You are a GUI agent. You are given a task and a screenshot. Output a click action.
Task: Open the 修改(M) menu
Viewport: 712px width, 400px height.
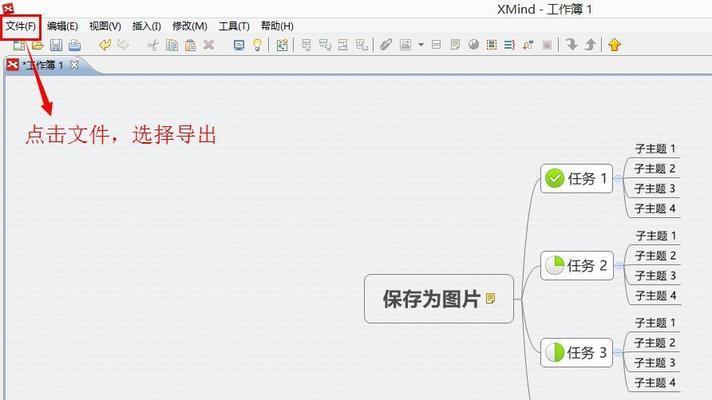(x=189, y=26)
